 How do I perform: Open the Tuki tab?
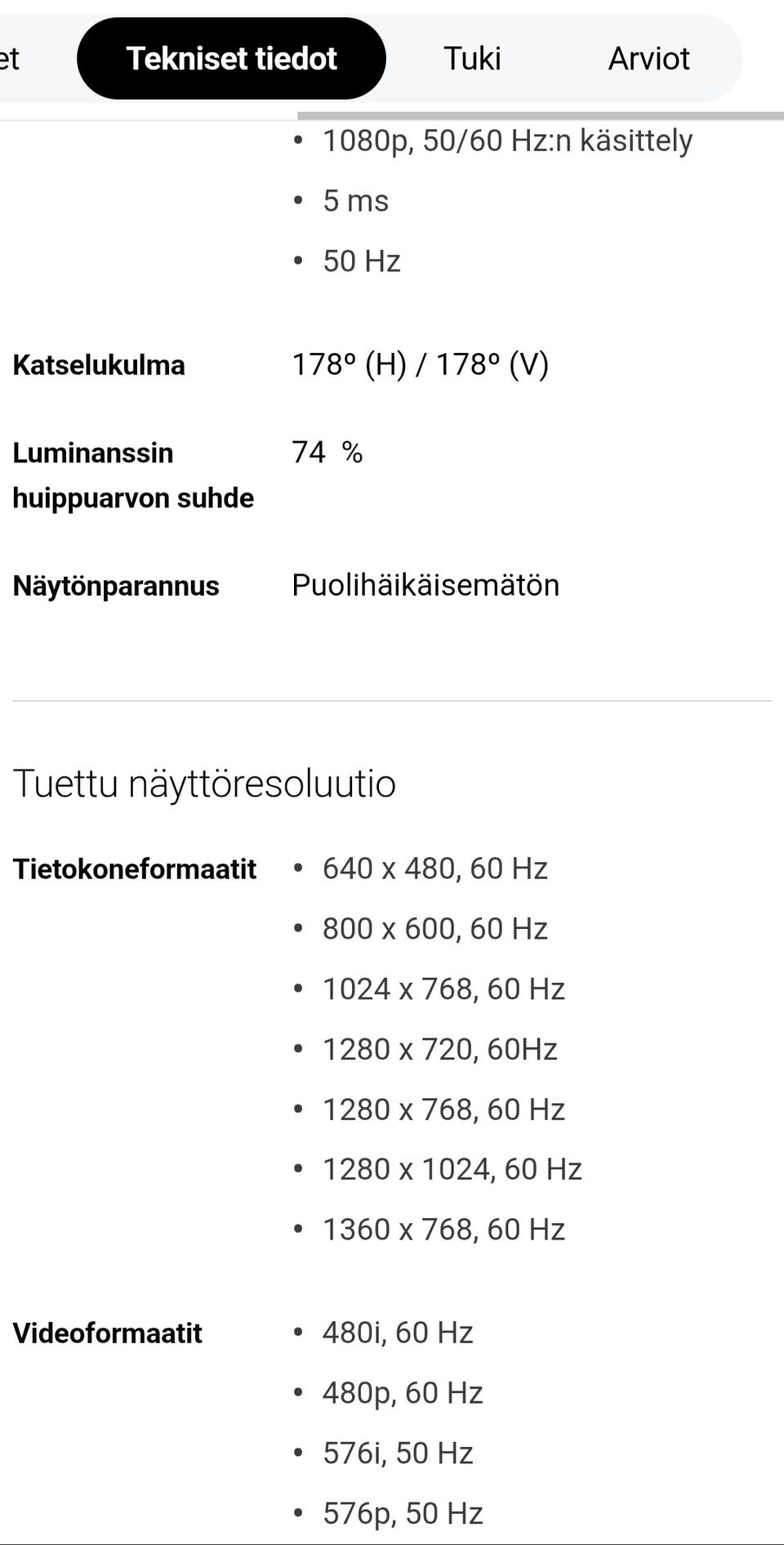point(472,57)
